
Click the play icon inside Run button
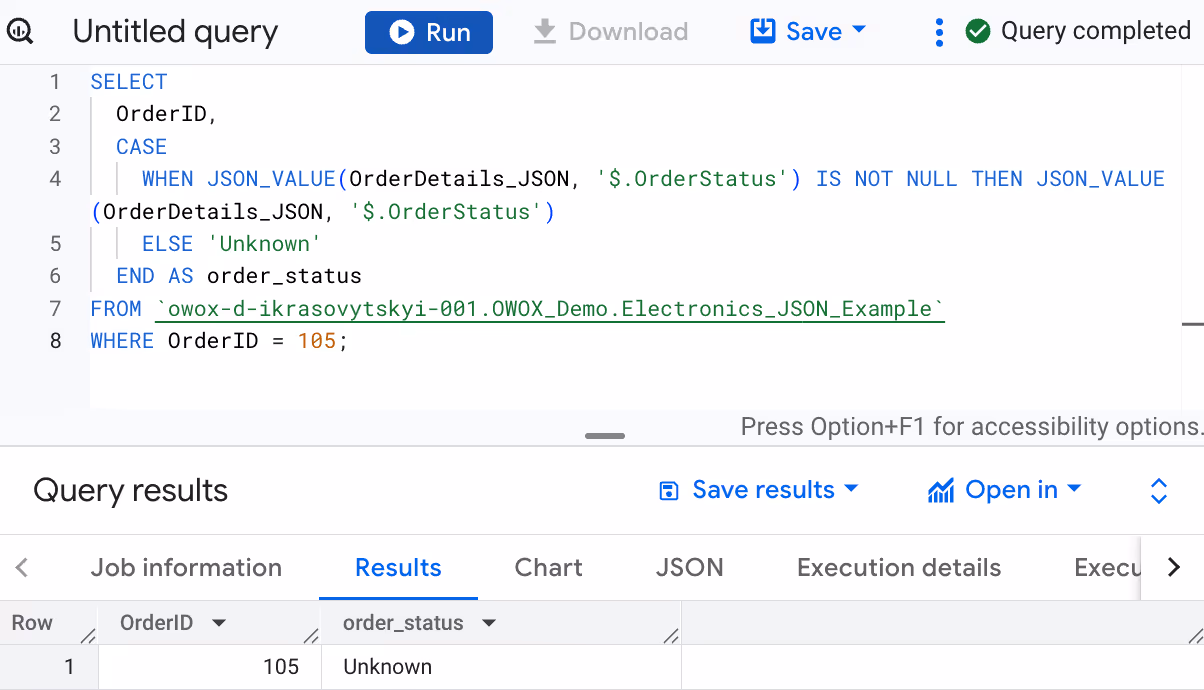pos(402,32)
